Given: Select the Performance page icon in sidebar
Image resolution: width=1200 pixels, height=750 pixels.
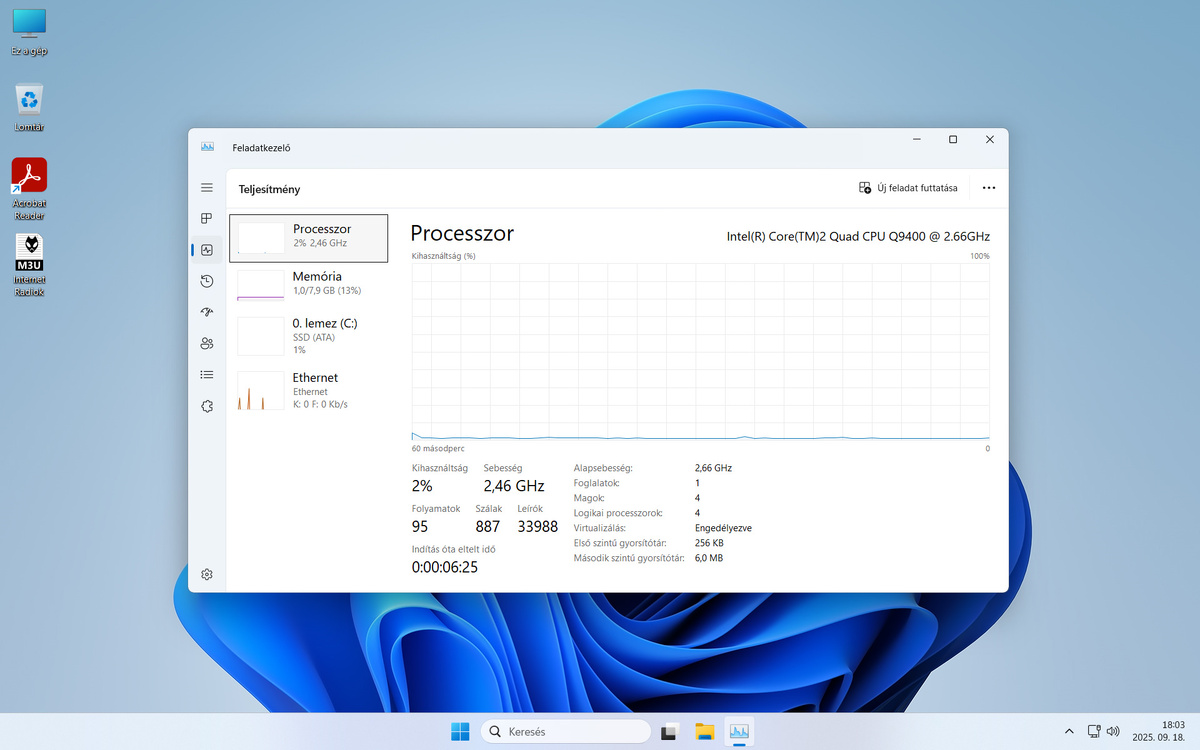Looking at the screenshot, I should coord(207,250).
